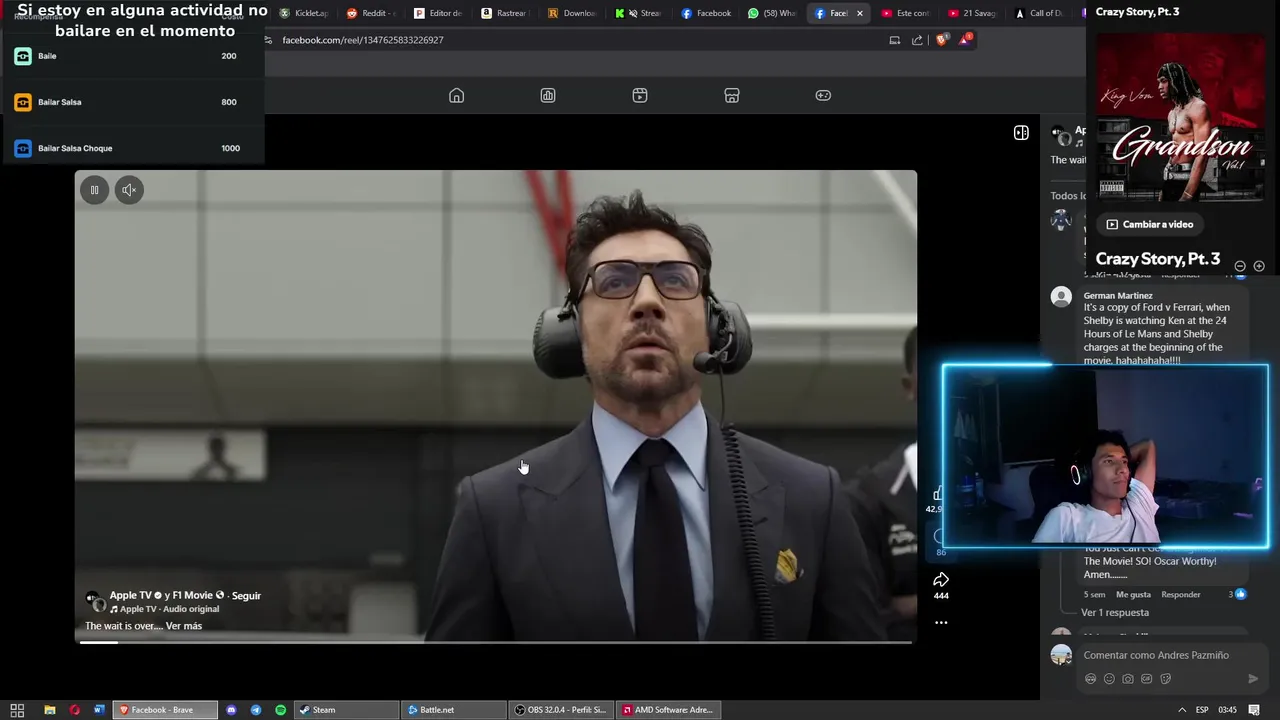This screenshot has height=720, width=1280.
Task: Share the reel with arrow icon
Action: tap(941, 579)
